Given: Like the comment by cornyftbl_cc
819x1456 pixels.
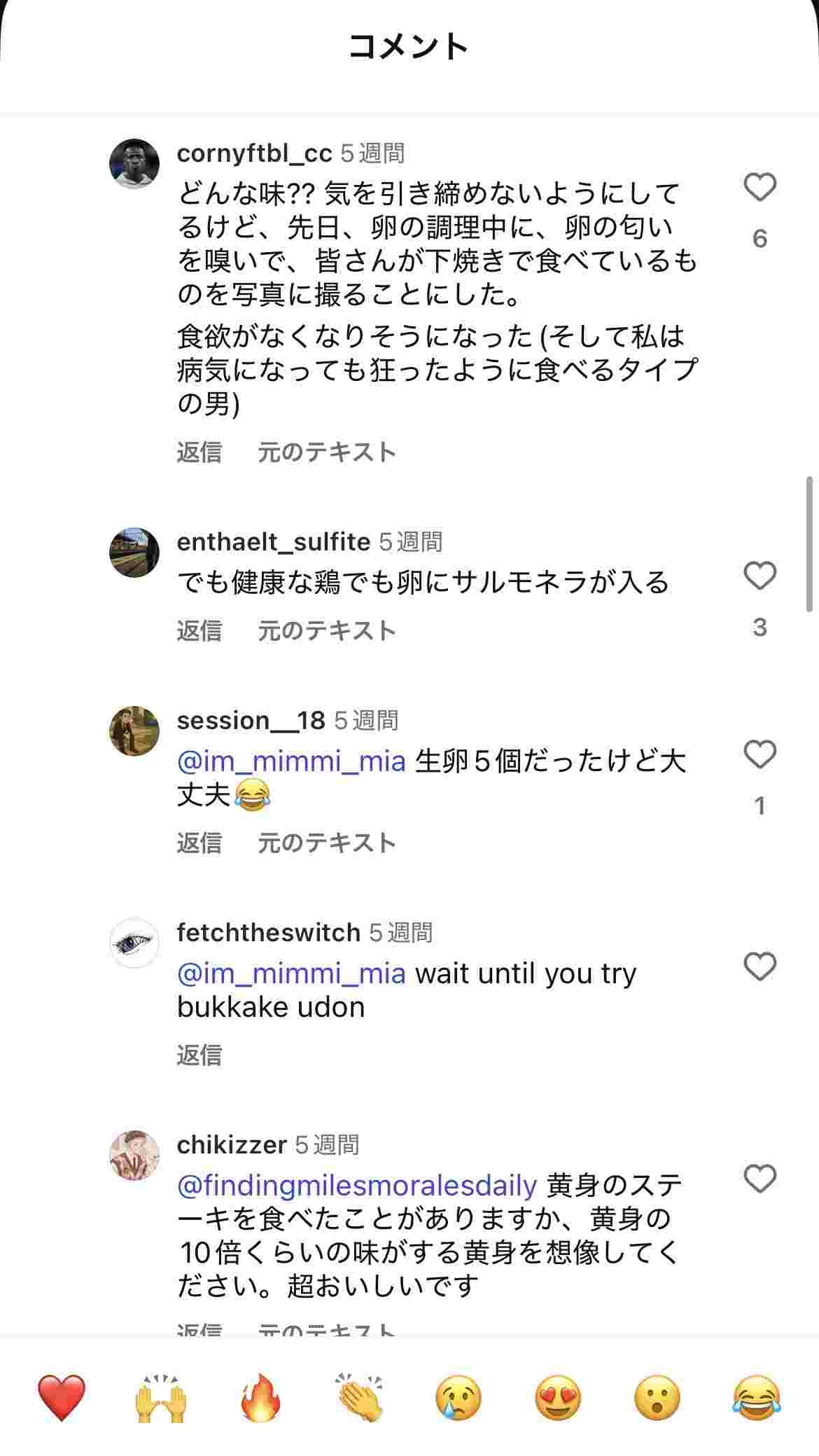Looking at the screenshot, I should tap(759, 188).
